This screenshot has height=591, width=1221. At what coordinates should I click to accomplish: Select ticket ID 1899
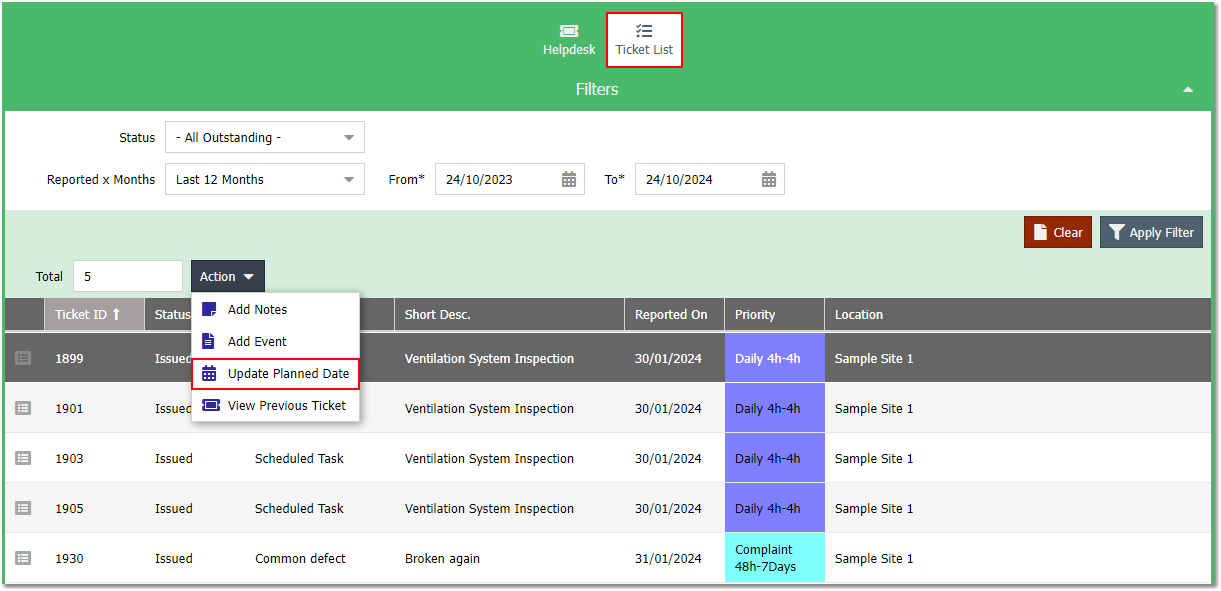coord(69,358)
